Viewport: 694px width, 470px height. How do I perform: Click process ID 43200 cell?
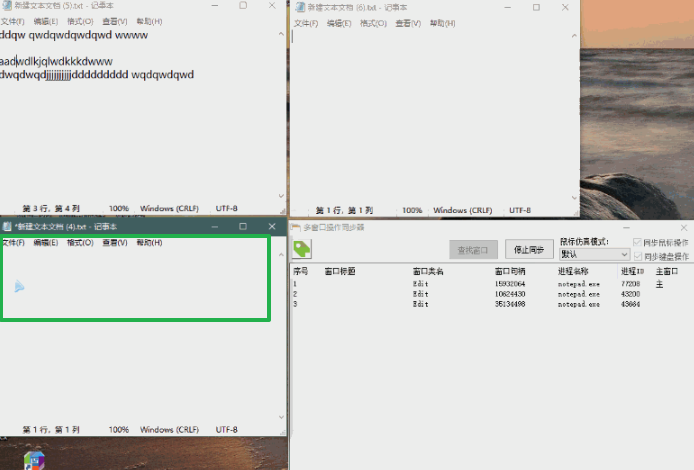630,294
